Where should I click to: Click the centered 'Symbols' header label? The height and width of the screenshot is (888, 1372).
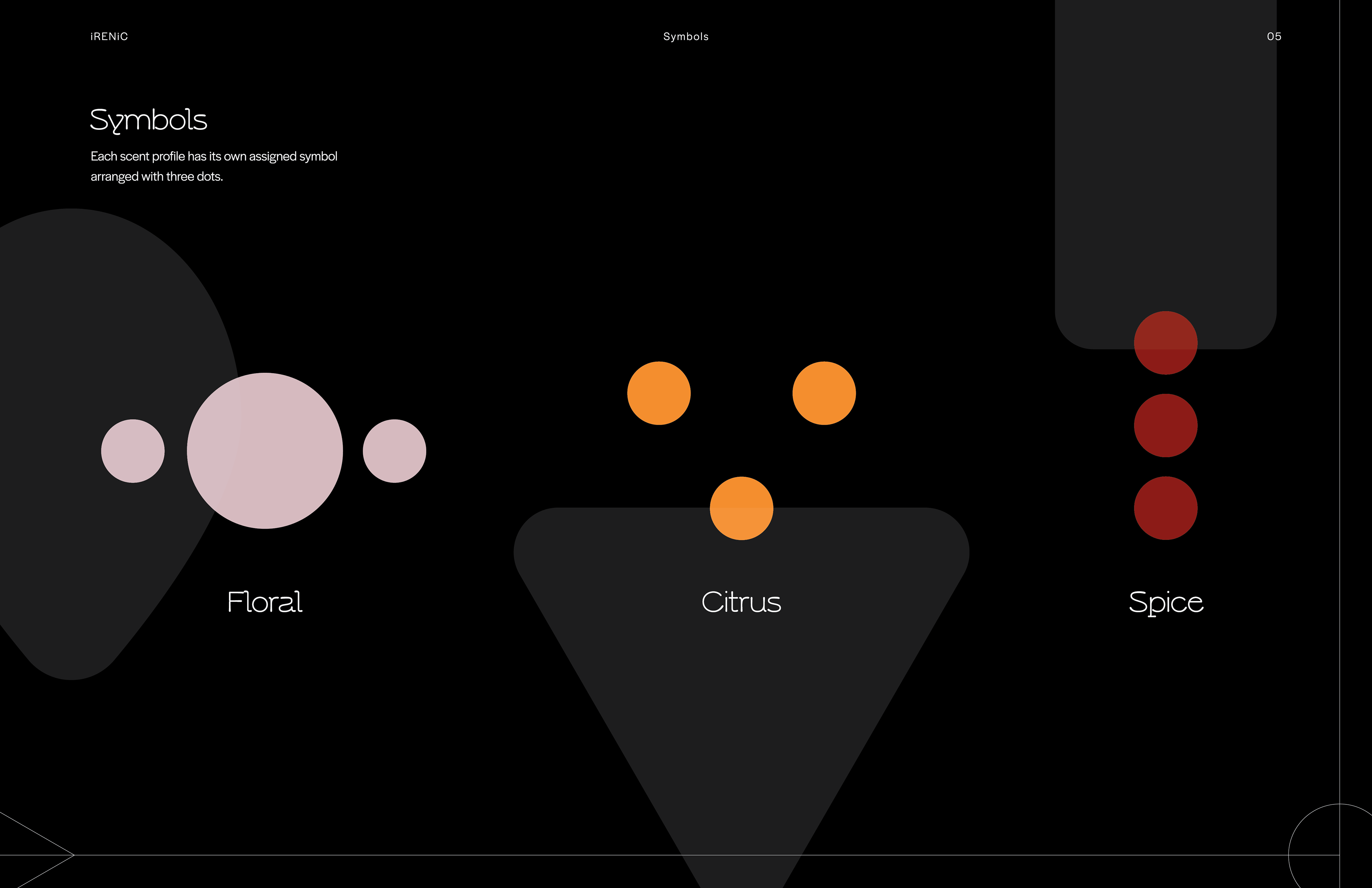click(686, 36)
